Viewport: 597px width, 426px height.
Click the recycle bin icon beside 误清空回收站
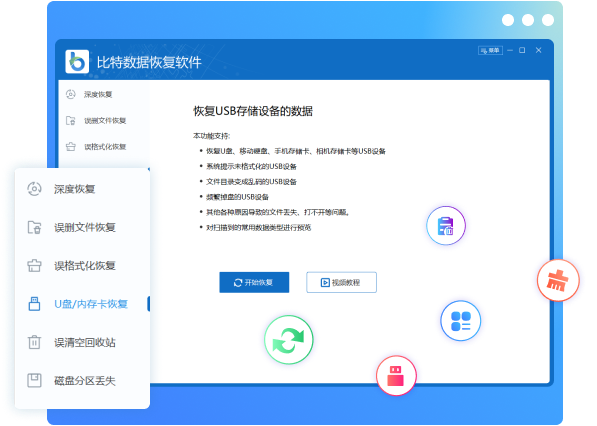(34, 342)
